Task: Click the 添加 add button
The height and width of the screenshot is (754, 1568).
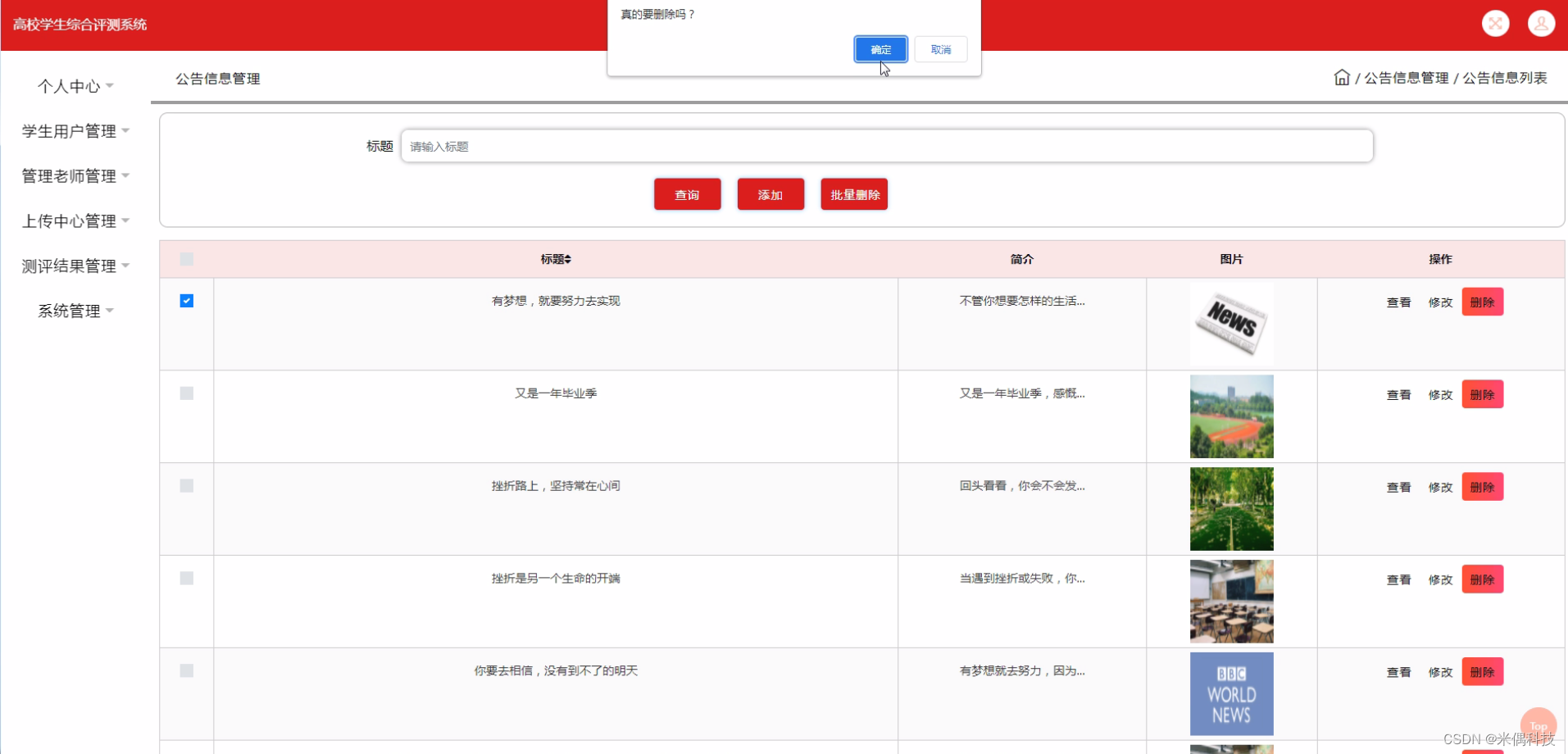Action: [770, 194]
